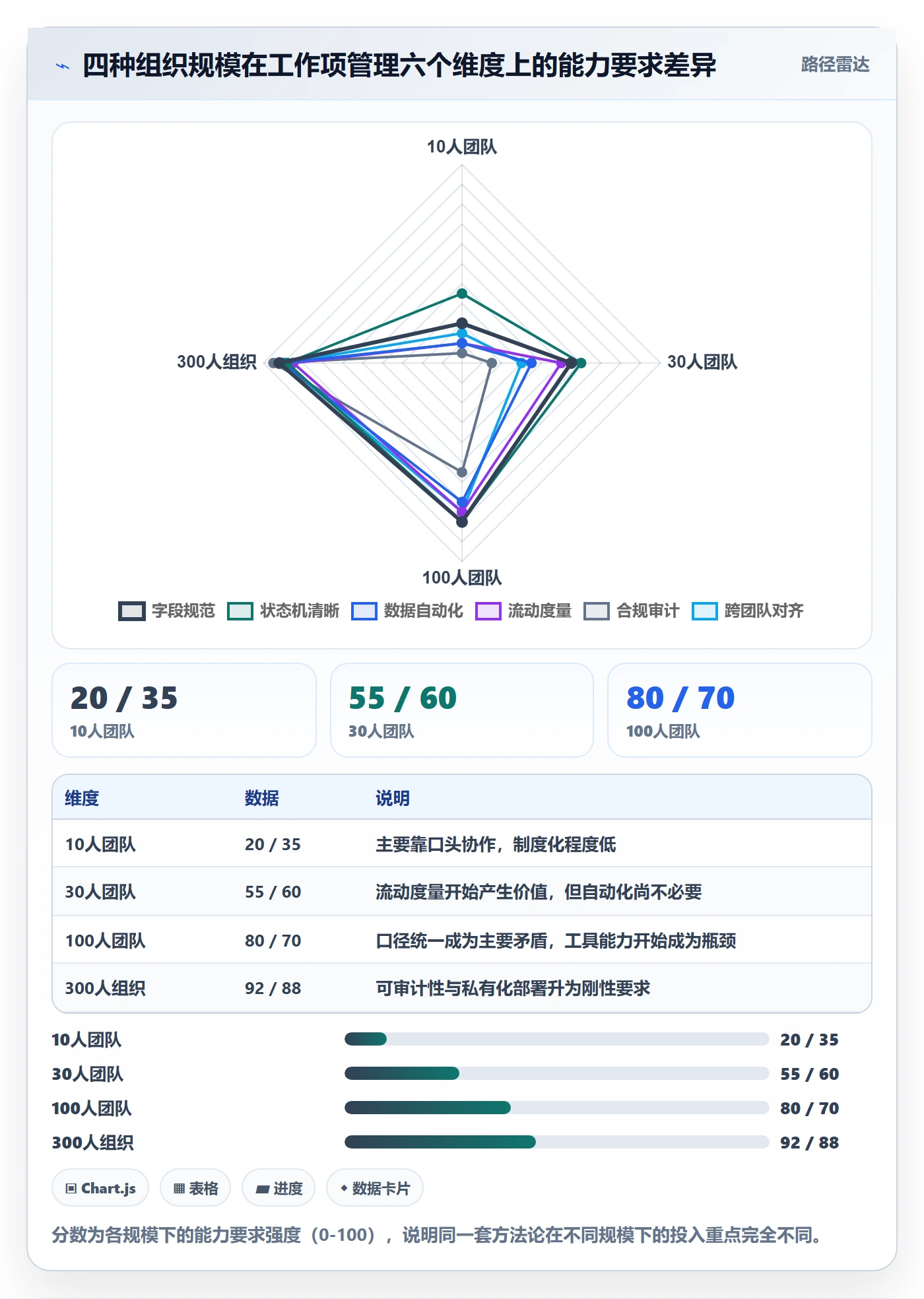
Task: Click the 92 / 88 value beside the progress bar
Action: point(809,1143)
